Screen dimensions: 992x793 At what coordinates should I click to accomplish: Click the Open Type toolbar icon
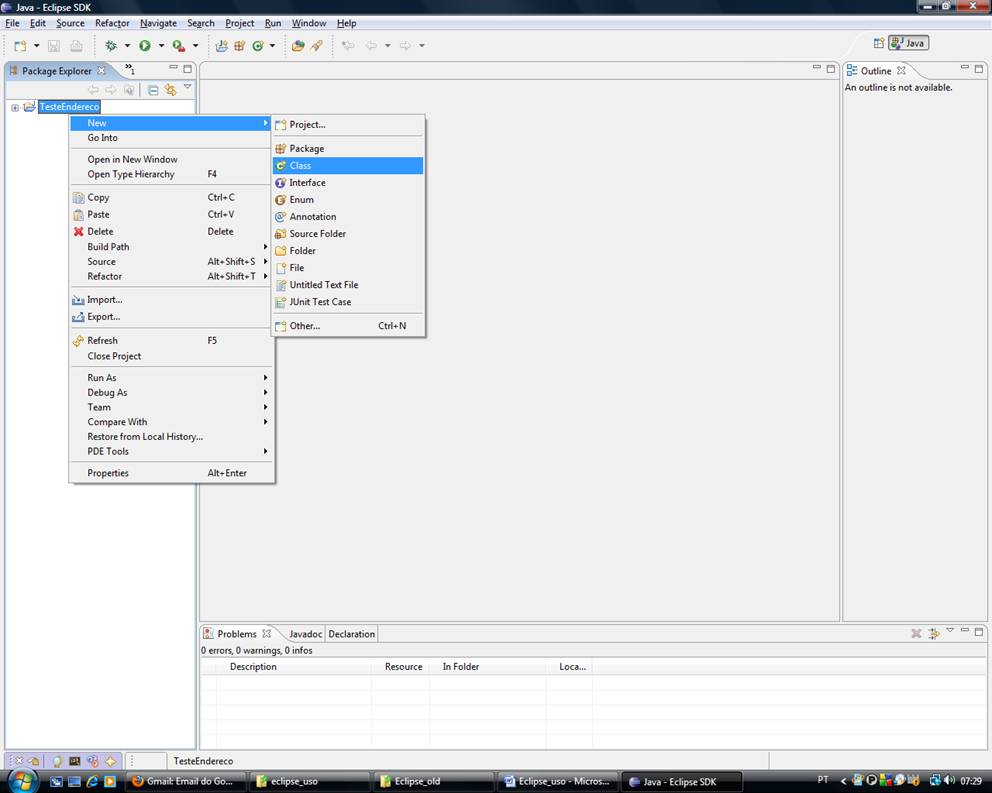pyautogui.click(x=298, y=46)
